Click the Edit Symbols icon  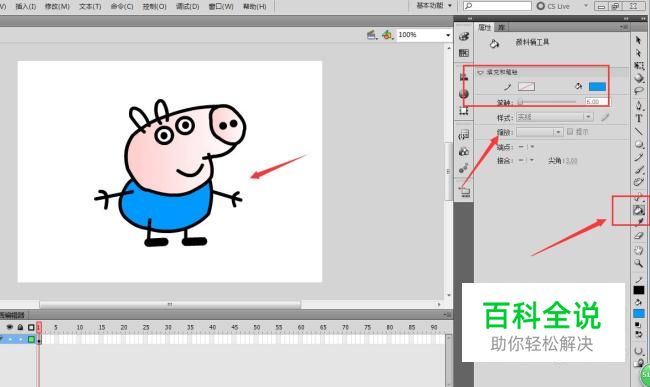click(x=388, y=35)
